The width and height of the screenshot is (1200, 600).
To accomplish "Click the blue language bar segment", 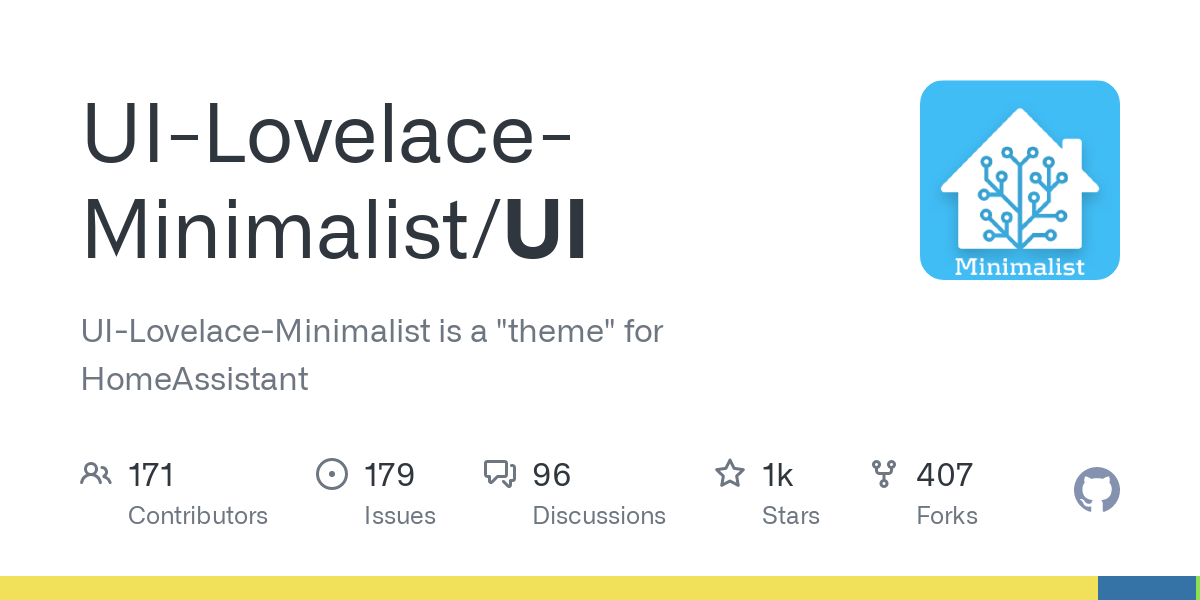I will [1146, 588].
